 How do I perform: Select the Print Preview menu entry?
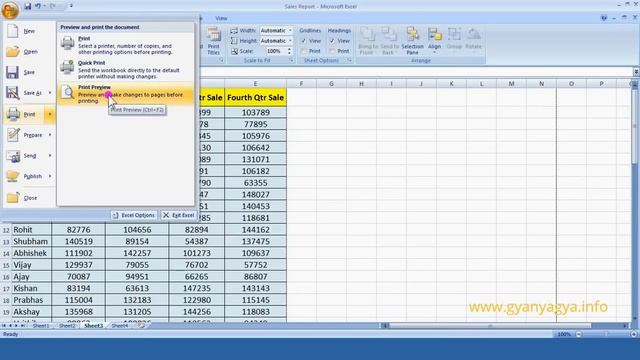pyautogui.click(x=126, y=94)
